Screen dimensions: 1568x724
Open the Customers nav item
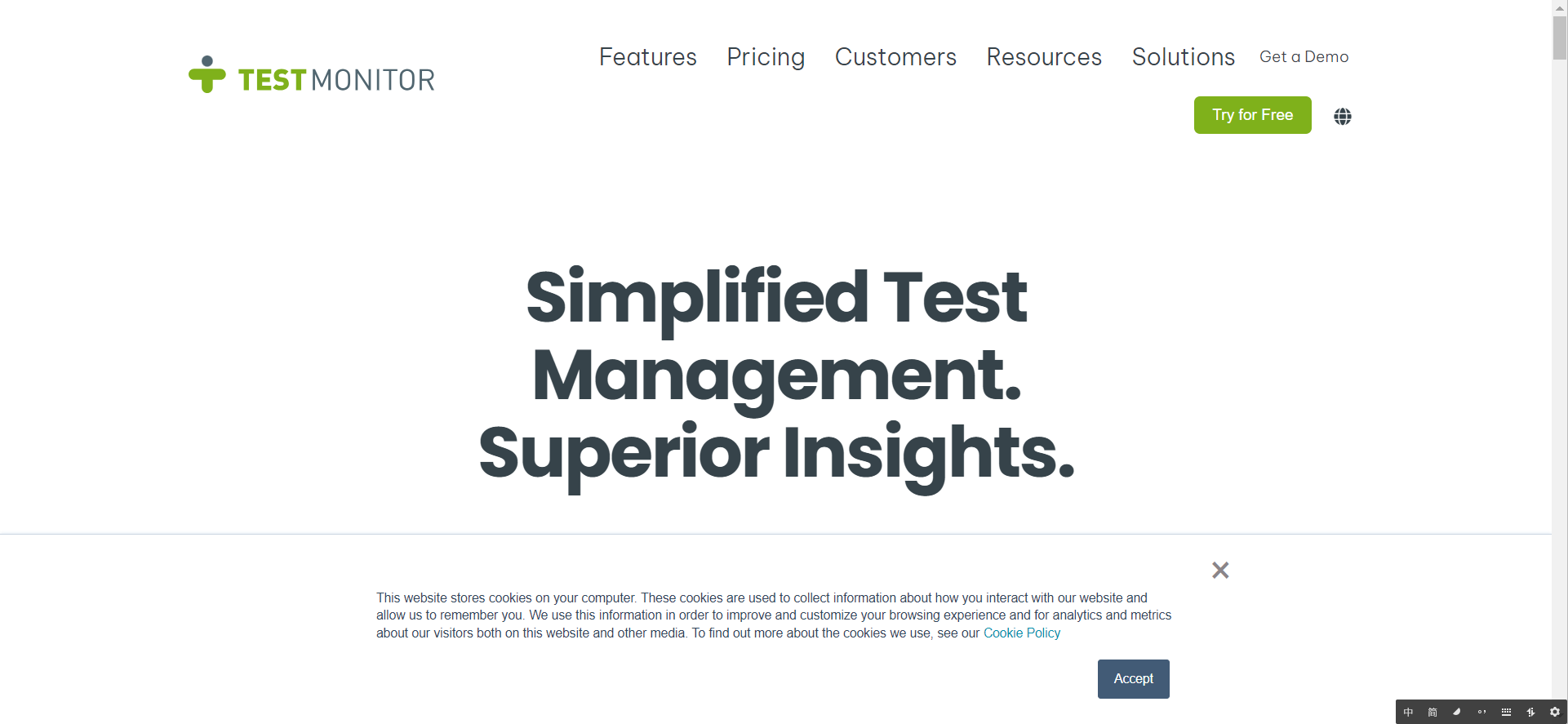point(895,57)
